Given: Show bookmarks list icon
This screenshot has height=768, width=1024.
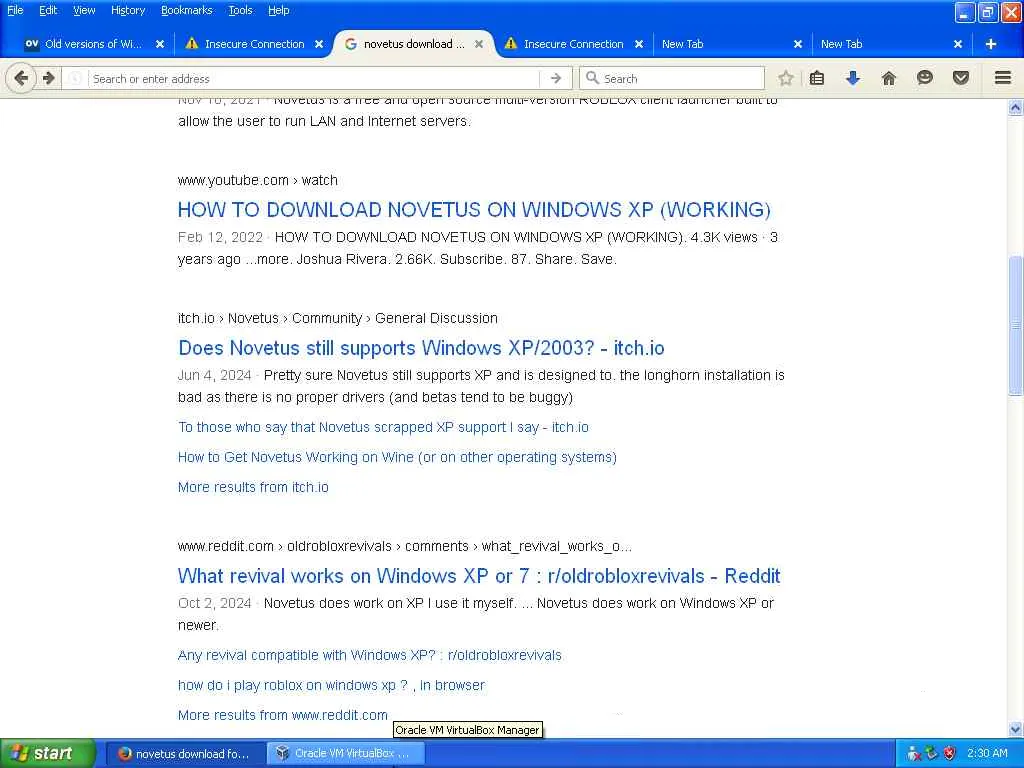Looking at the screenshot, I should (x=816, y=78).
